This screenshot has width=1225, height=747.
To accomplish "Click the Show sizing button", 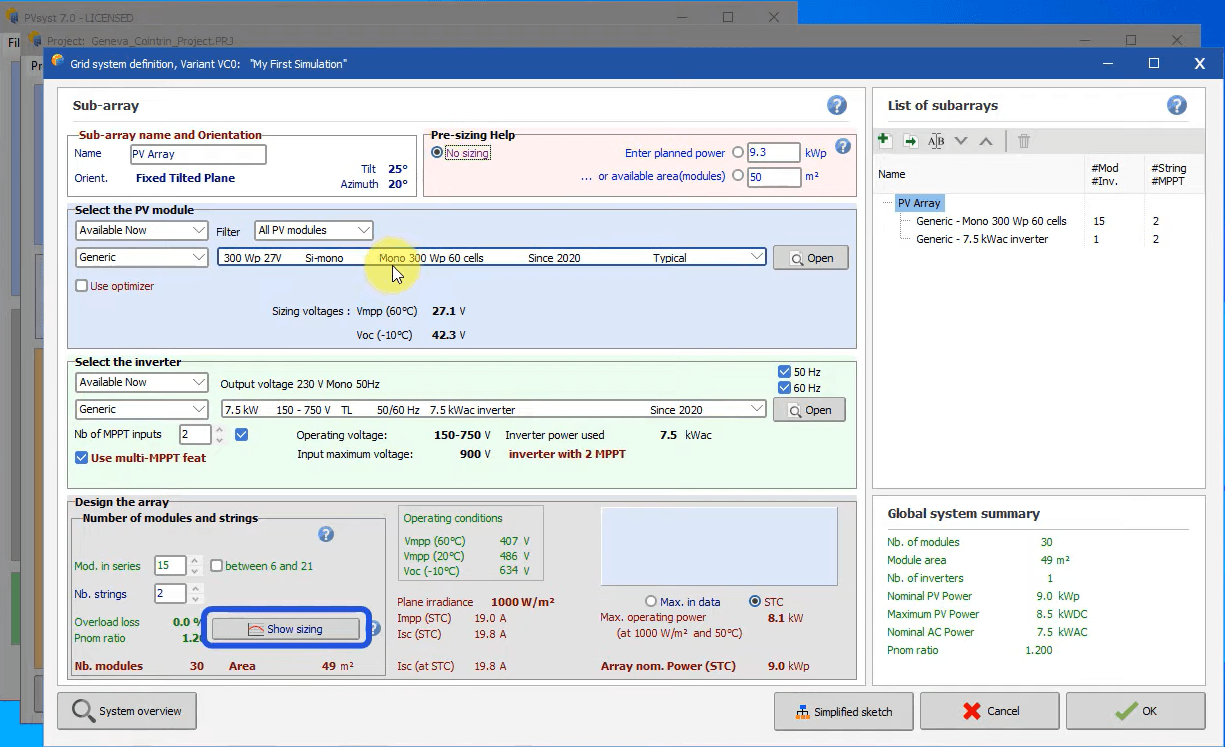I will 285,629.
